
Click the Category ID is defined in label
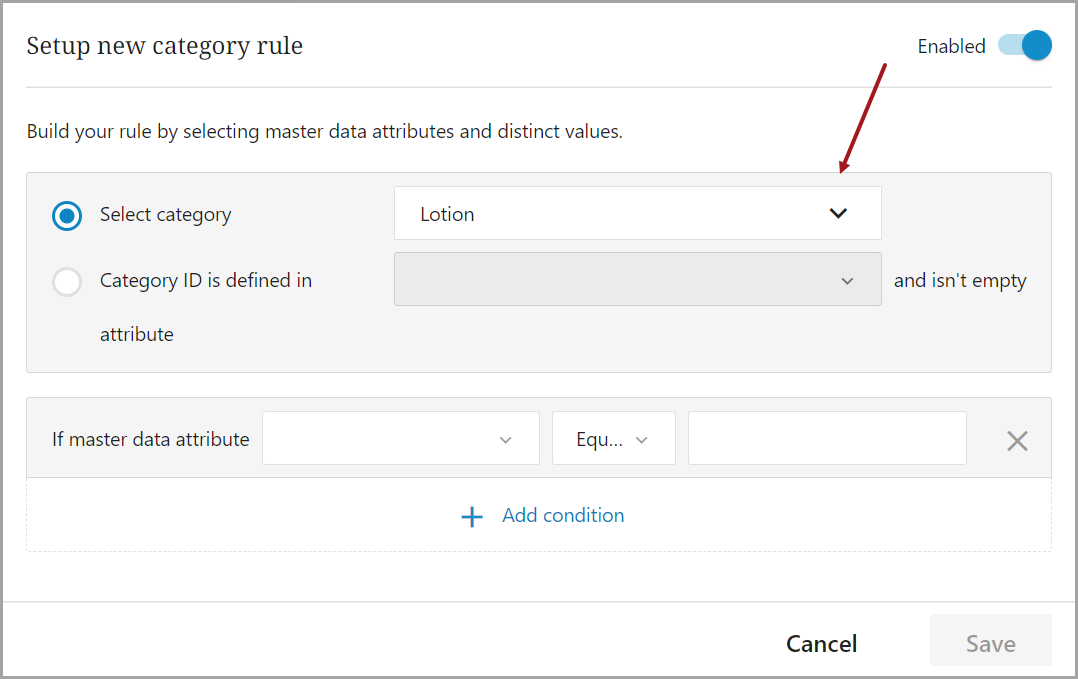coord(206,281)
